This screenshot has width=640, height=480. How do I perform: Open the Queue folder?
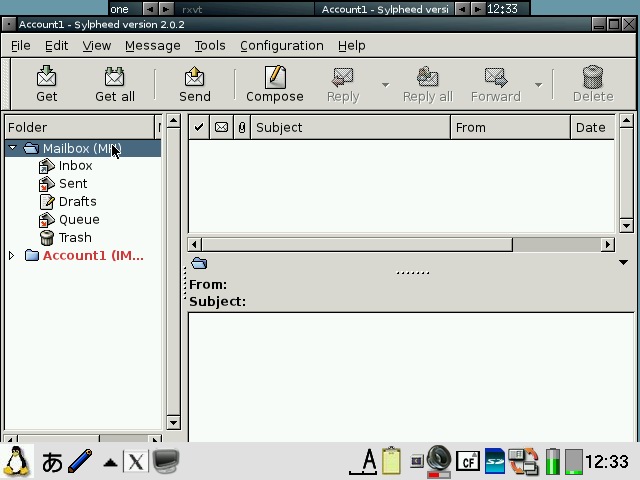[x=78, y=220]
